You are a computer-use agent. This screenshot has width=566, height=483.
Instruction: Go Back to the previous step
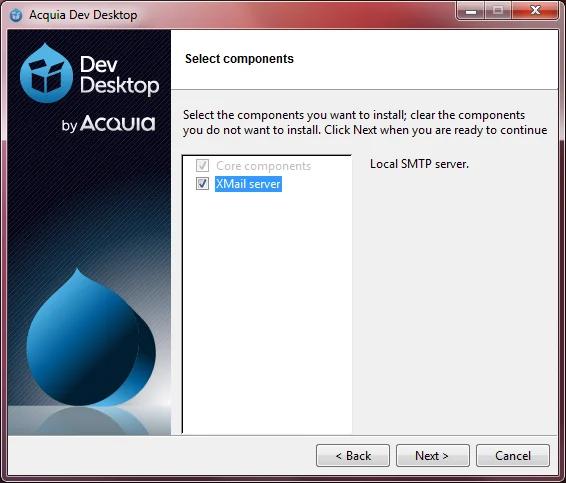point(353,456)
